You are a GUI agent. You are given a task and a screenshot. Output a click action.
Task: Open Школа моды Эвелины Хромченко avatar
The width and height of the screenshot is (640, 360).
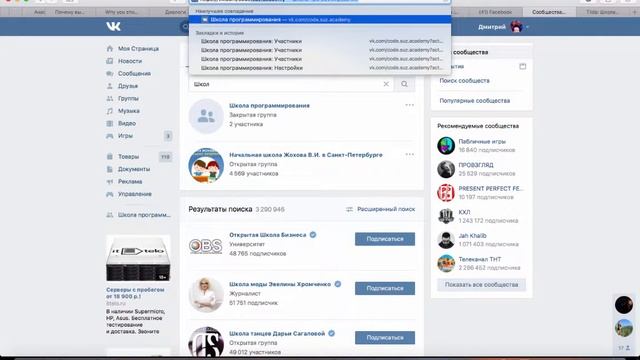(x=206, y=295)
